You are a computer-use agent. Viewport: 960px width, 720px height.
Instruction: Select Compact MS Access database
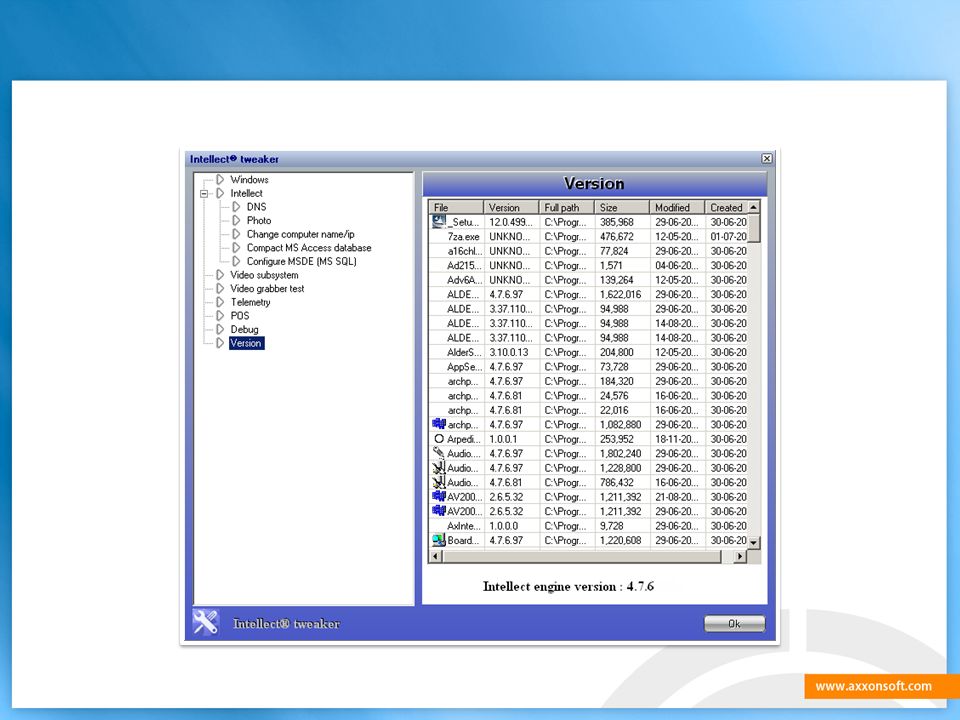[x=309, y=247]
